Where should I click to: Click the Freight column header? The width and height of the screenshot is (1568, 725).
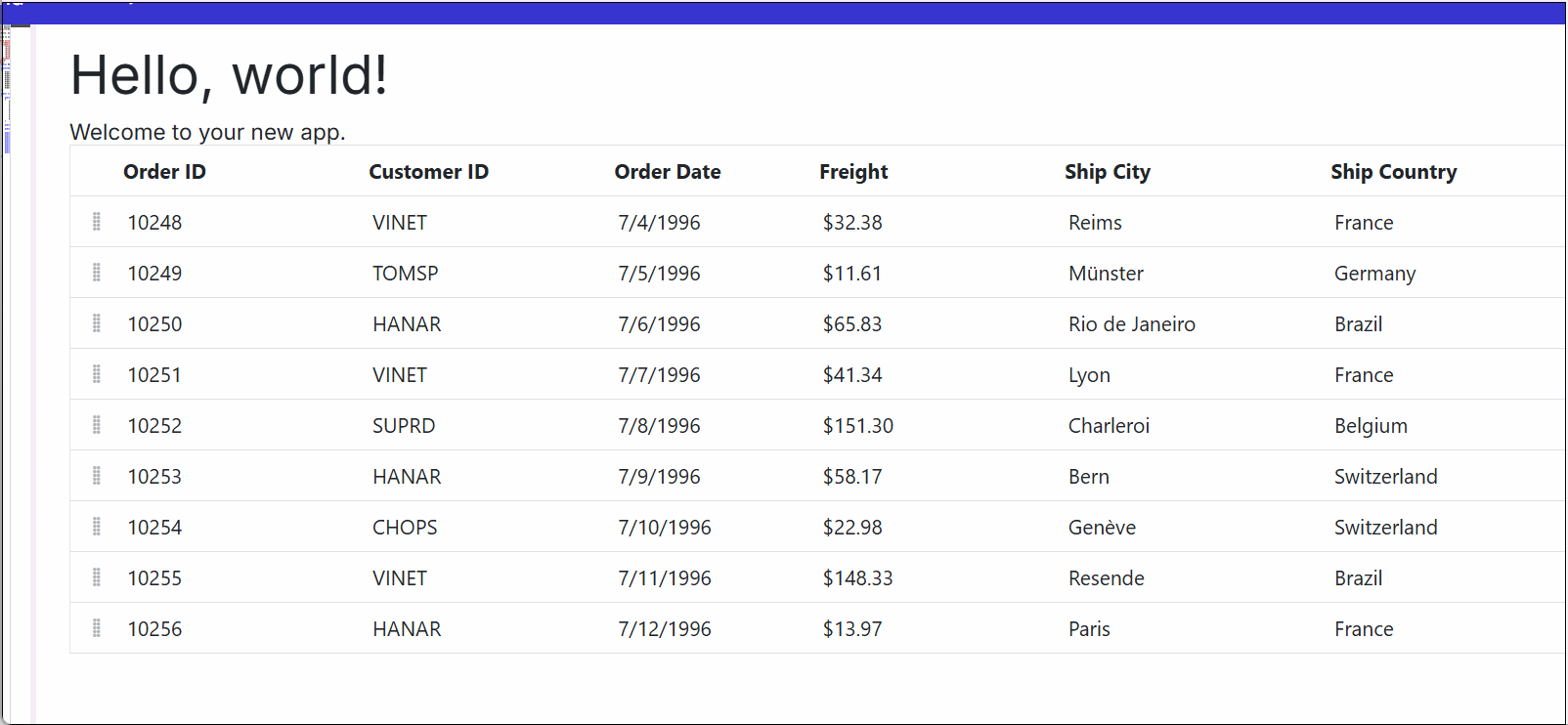point(853,172)
